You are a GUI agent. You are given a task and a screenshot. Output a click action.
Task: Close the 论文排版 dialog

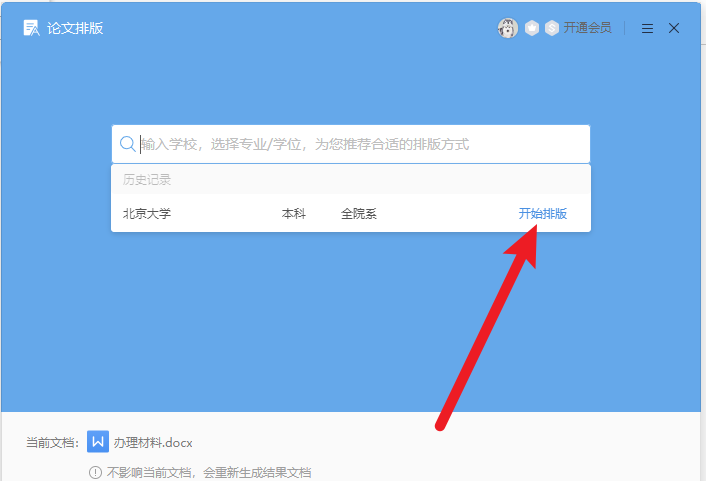(674, 28)
